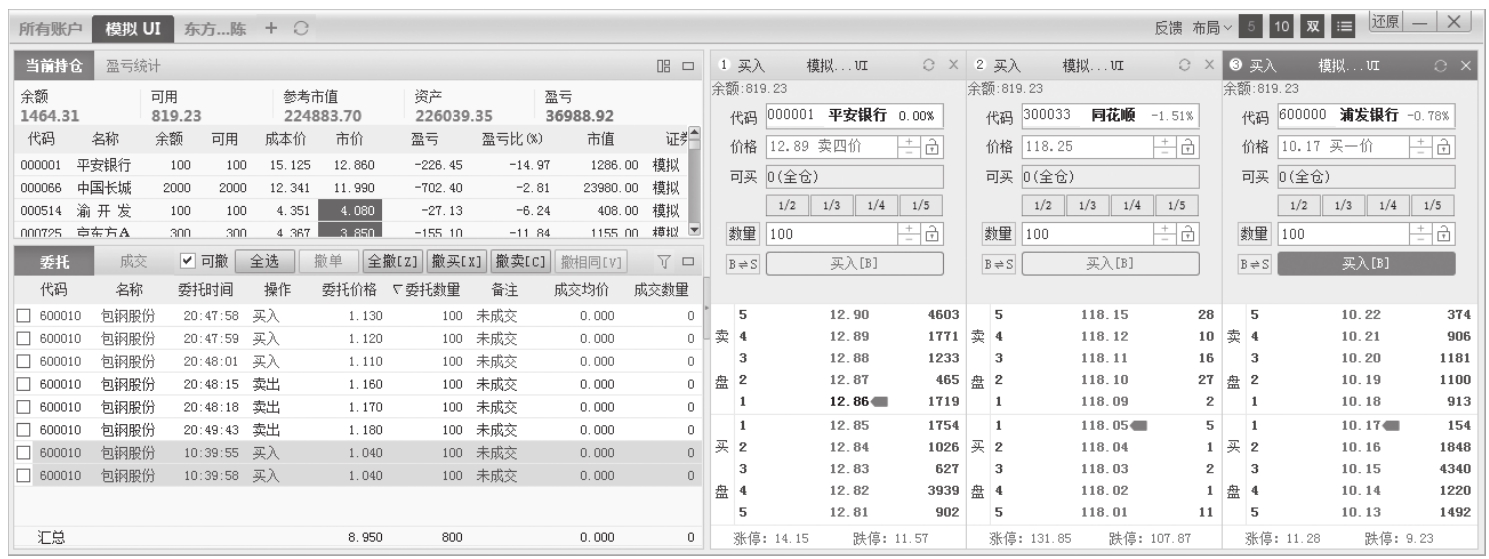
Task: Check order row at 20:49:43
Action: [x=23, y=430]
